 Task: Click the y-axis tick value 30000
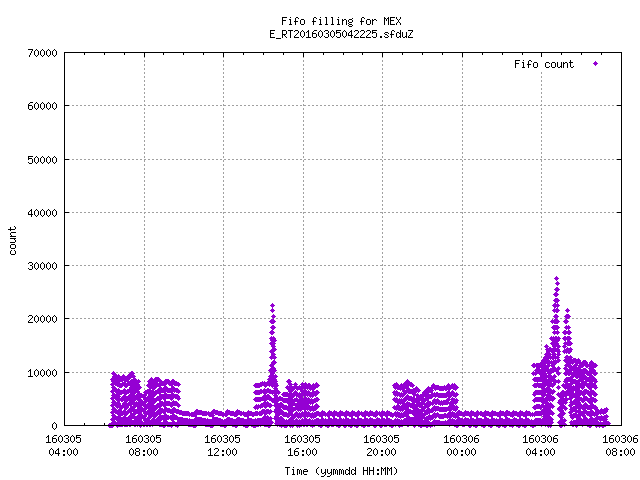tap(42, 266)
